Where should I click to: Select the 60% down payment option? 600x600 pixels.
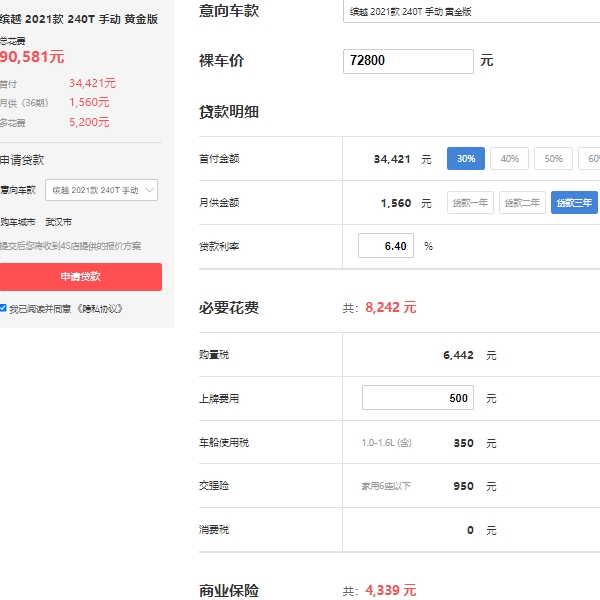point(590,159)
